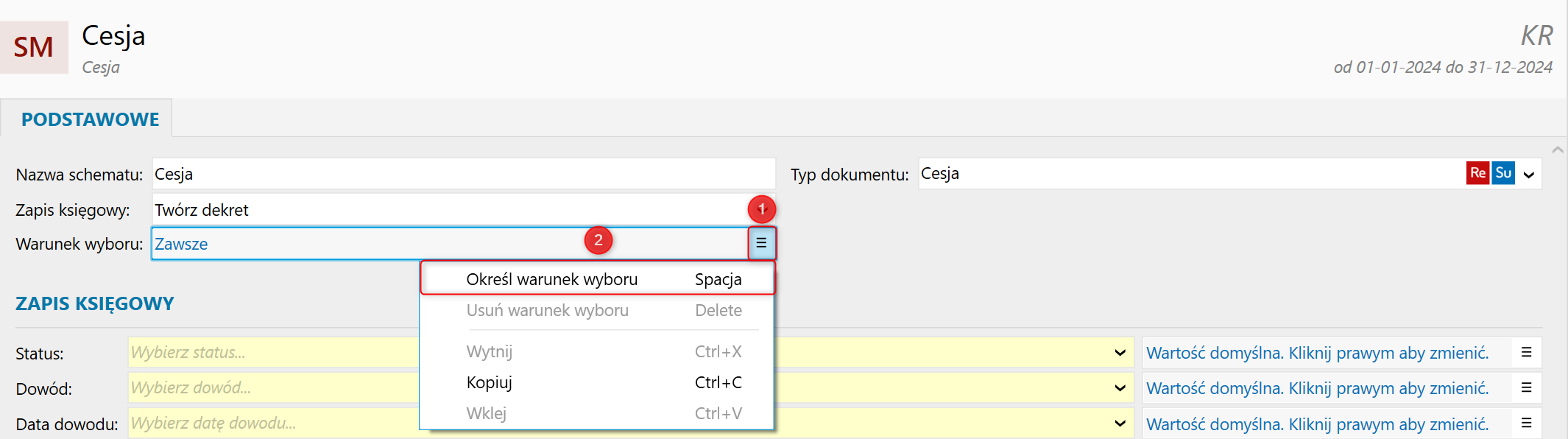The width and height of the screenshot is (1568, 439).
Task: Expand the Status dropdown arrow
Action: click(1120, 353)
